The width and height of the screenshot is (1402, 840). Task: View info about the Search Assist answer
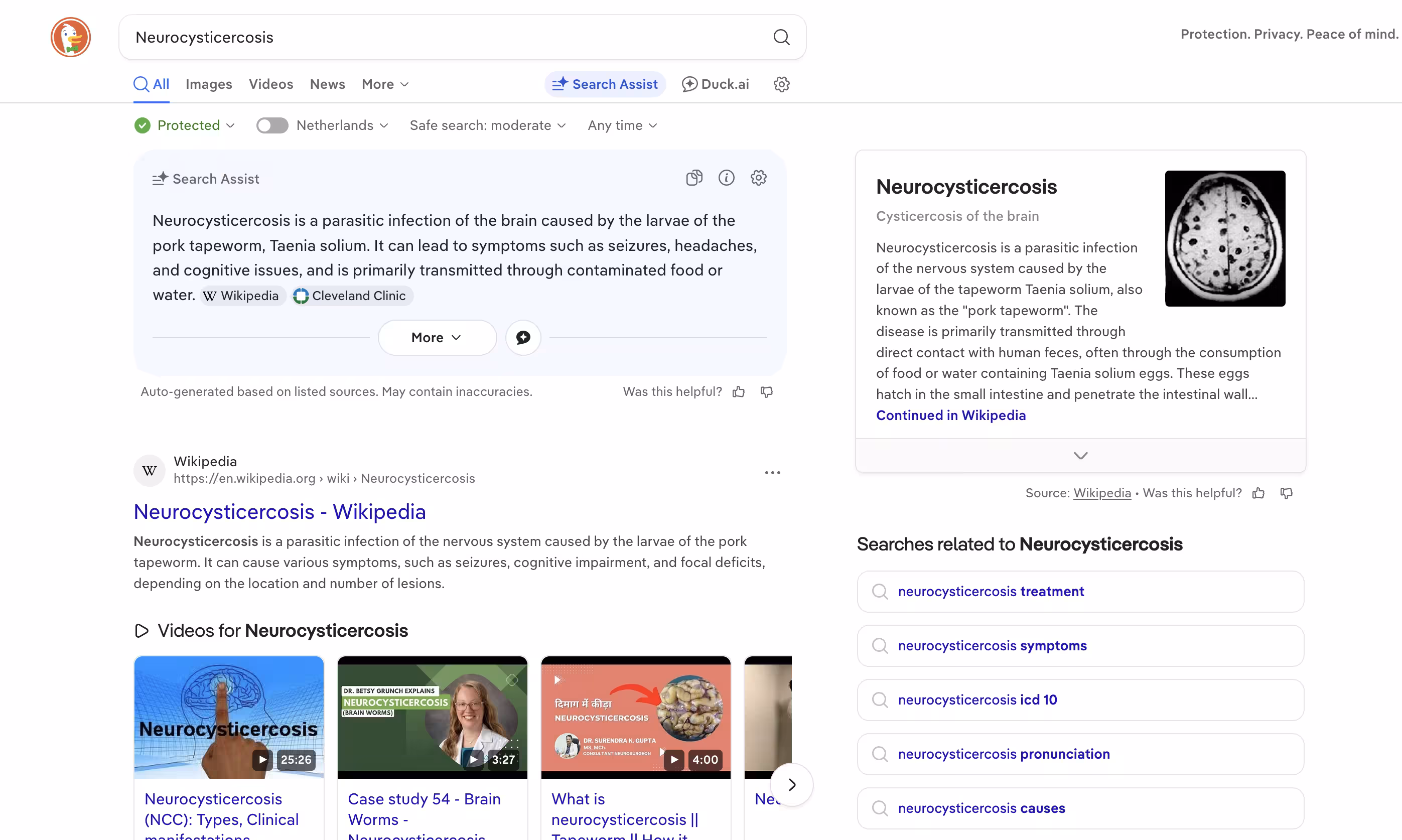(726, 177)
